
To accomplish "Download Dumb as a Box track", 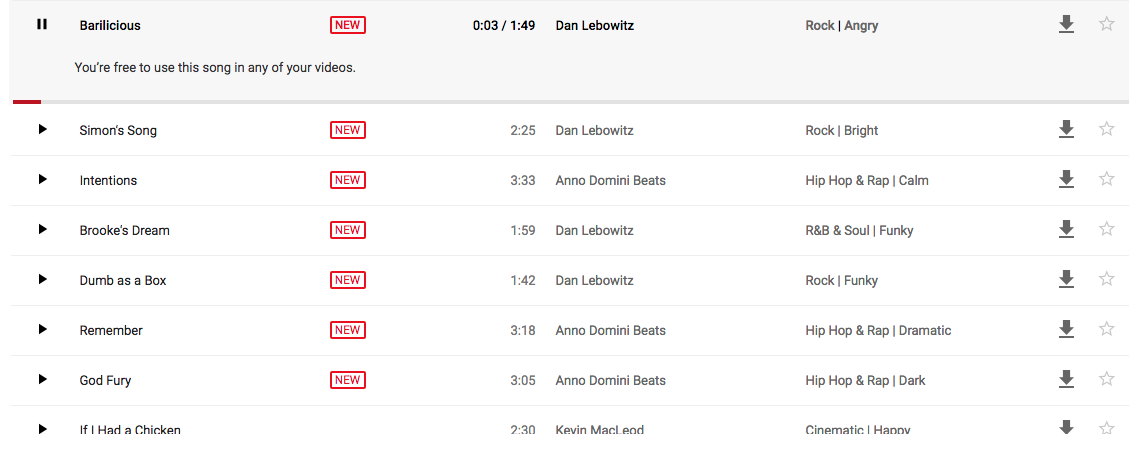I will (1066, 279).
